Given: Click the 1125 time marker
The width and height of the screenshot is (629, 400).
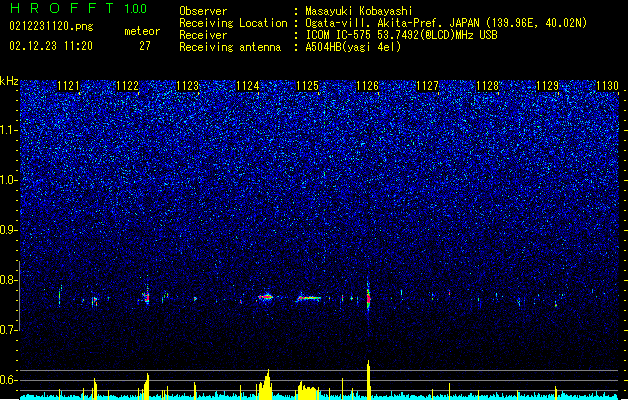Looking at the screenshot, I should 307,86.
